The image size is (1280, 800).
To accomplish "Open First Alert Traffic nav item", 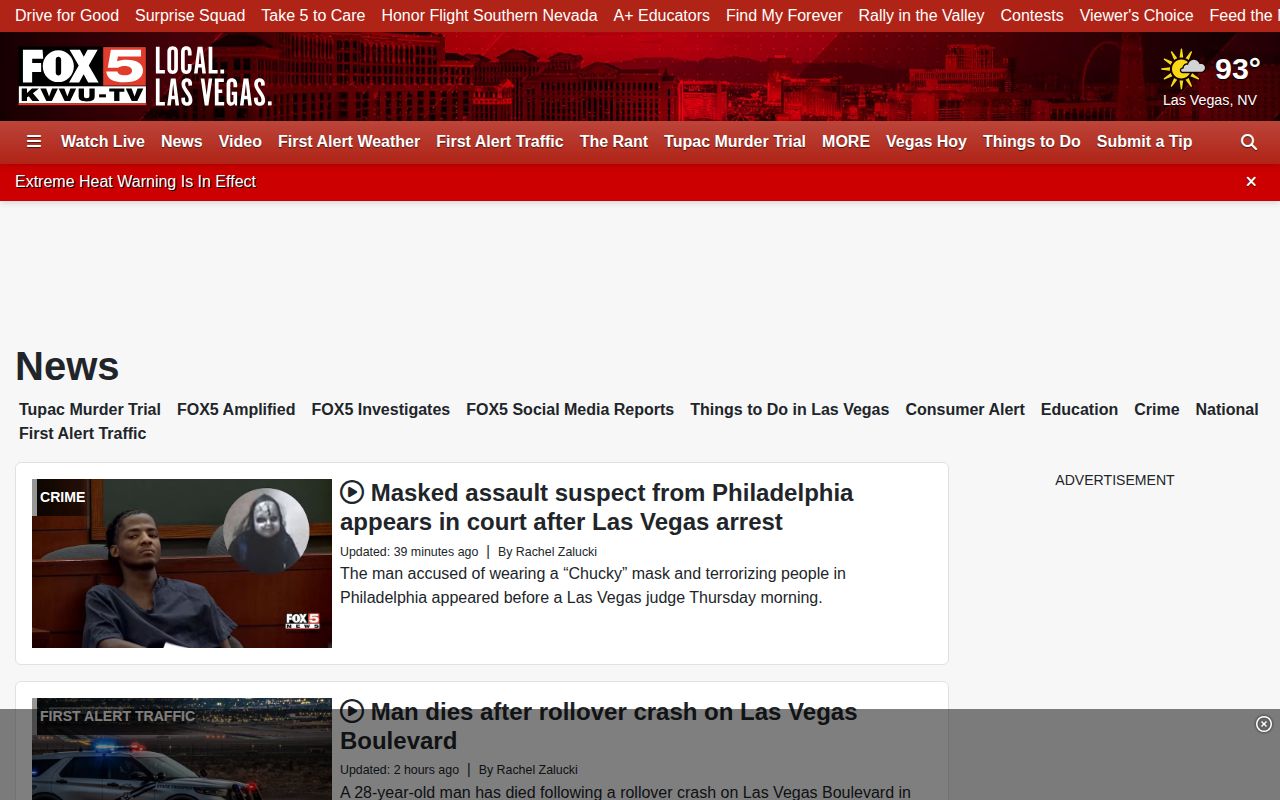I will pyautogui.click(x=500, y=142).
